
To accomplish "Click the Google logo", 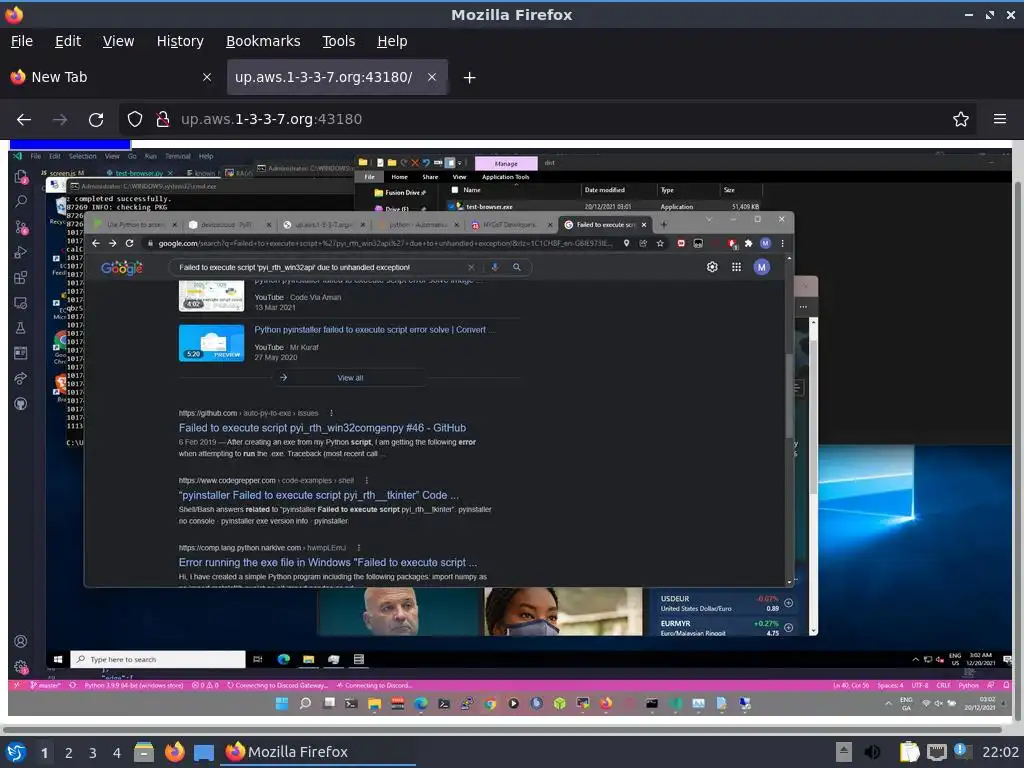I will coord(121,268).
